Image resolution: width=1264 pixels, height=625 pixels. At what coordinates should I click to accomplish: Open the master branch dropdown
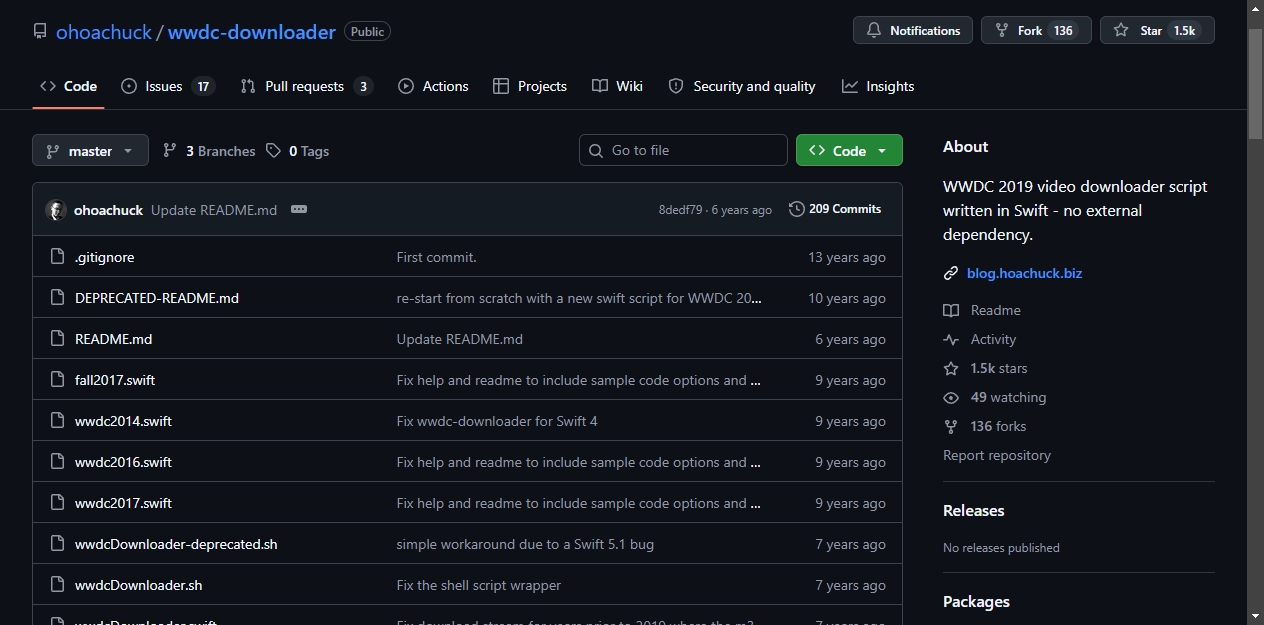90,151
